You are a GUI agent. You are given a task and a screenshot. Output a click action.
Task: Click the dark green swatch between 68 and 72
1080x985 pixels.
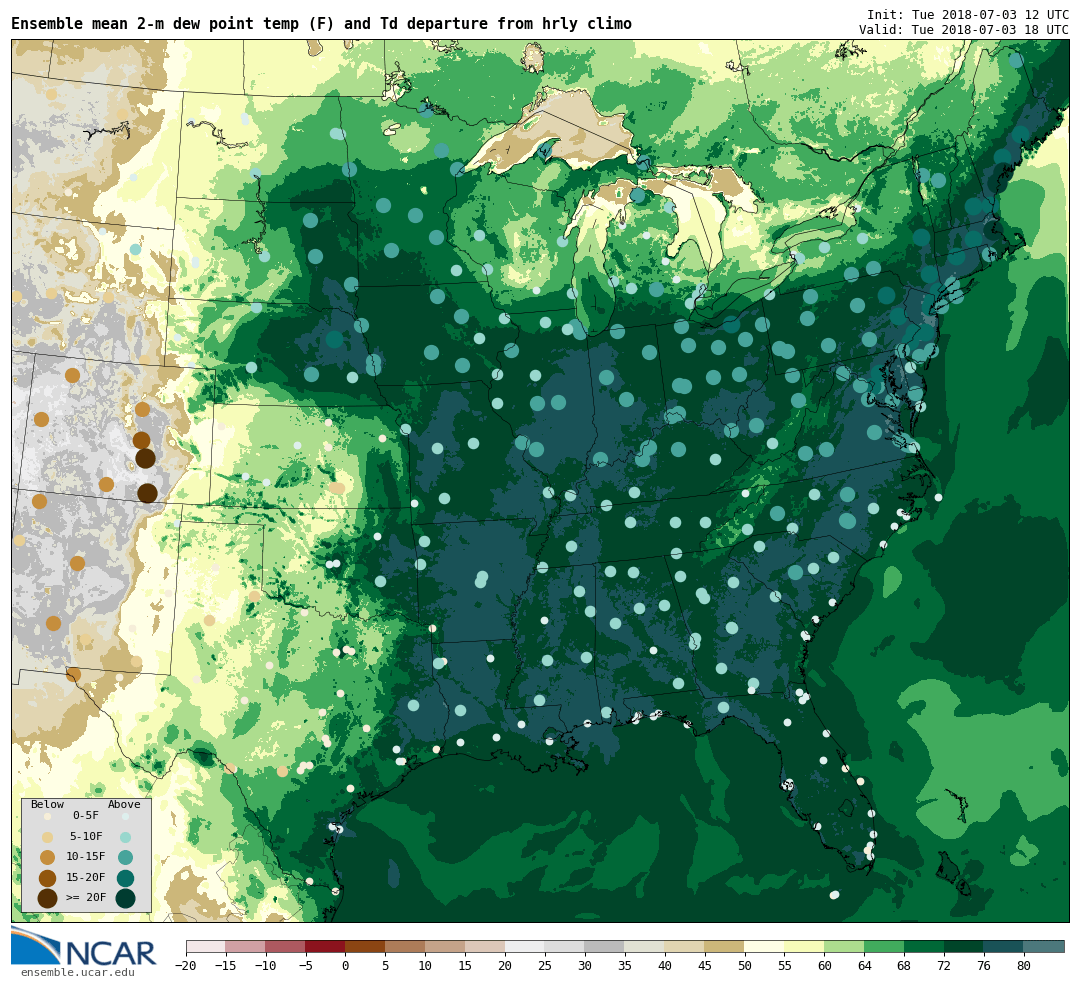[x=924, y=946]
